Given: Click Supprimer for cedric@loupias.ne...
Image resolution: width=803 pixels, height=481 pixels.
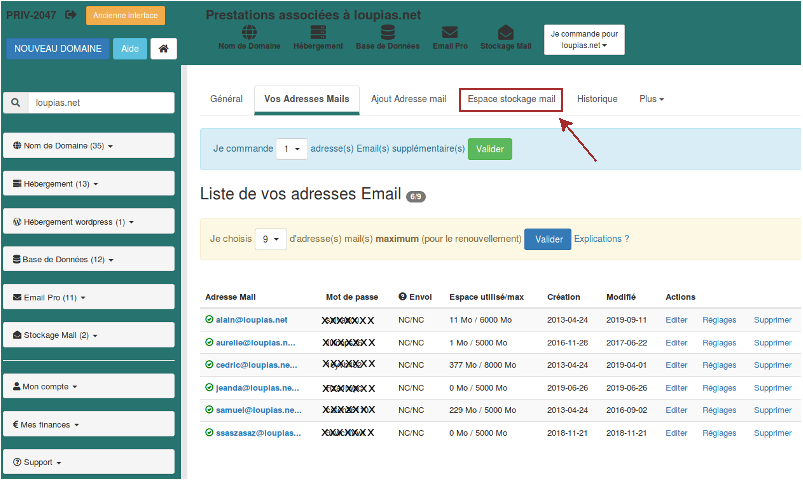Looking at the screenshot, I should tap(773, 365).
